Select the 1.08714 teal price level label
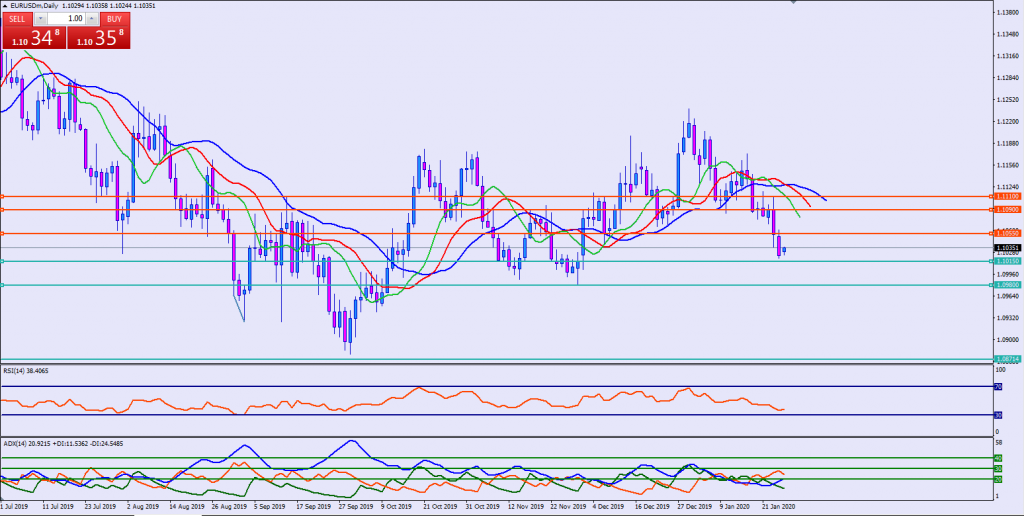1024x516 pixels. pos(1007,358)
